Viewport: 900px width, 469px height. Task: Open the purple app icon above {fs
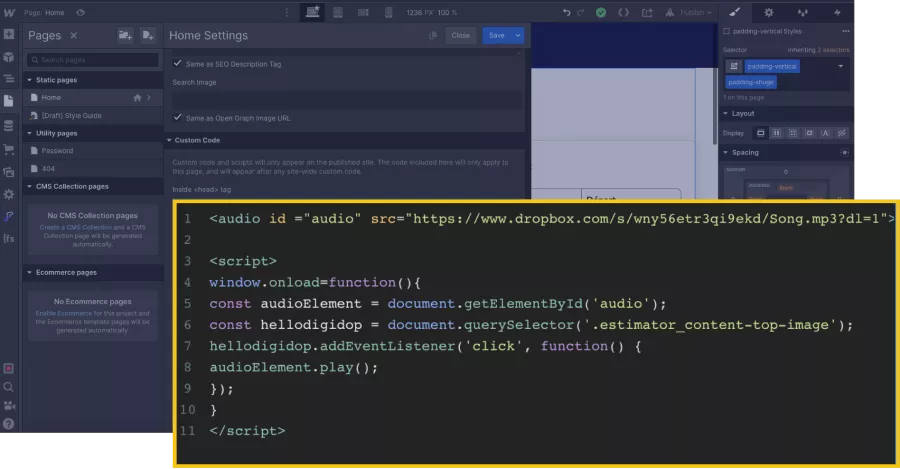click(x=9, y=216)
